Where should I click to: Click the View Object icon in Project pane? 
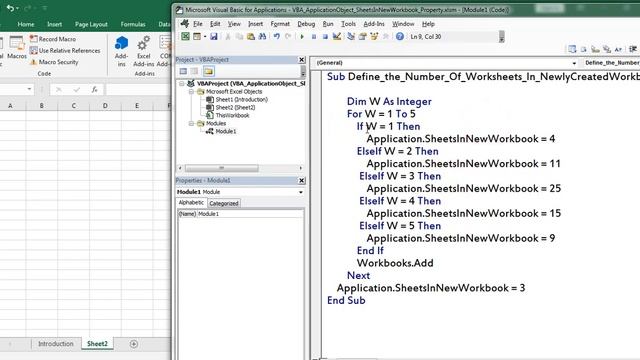point(195,71)
